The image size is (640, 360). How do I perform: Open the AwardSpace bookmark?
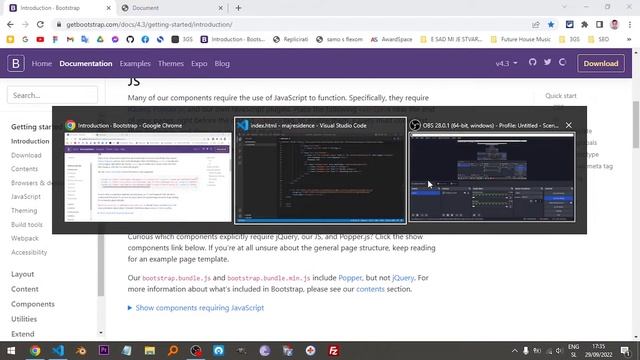[392, 39]
